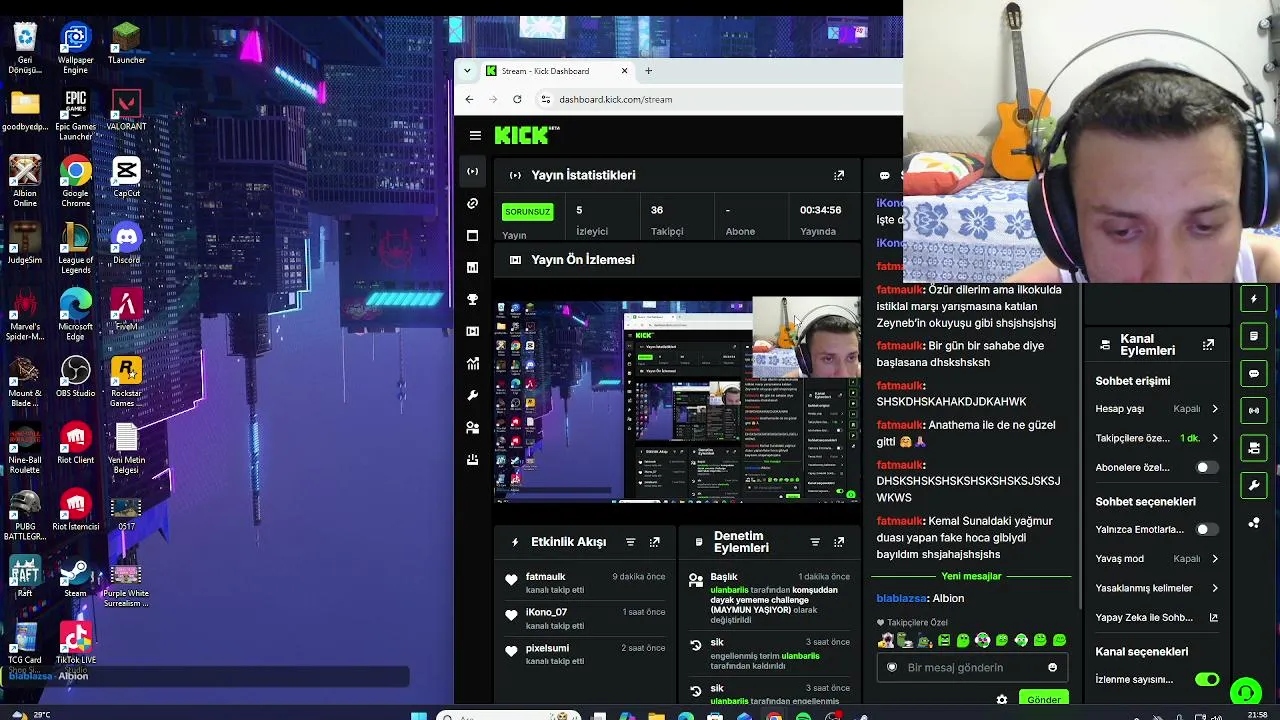Toggle the Yalnızca Emotlarla switch

[1206, 530]
